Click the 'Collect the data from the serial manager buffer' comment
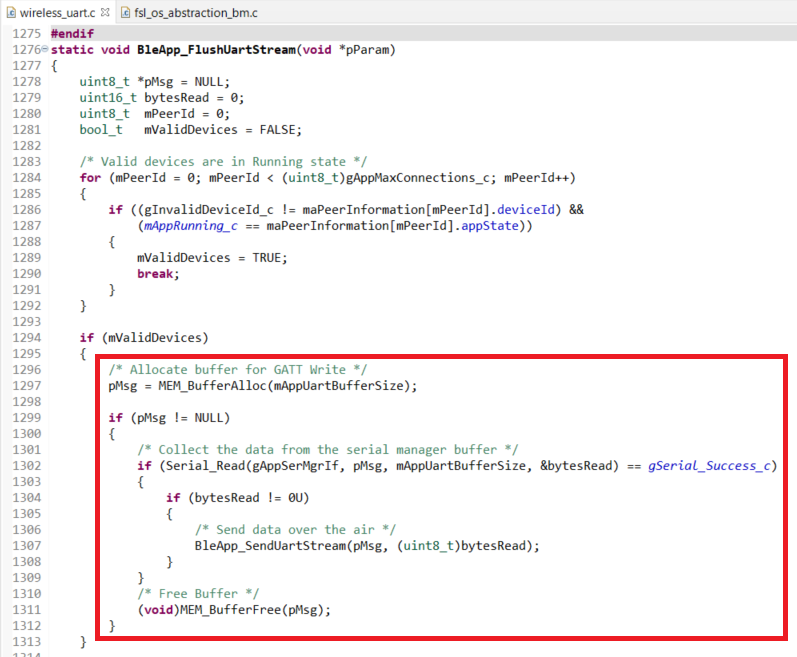 point(327,450)
